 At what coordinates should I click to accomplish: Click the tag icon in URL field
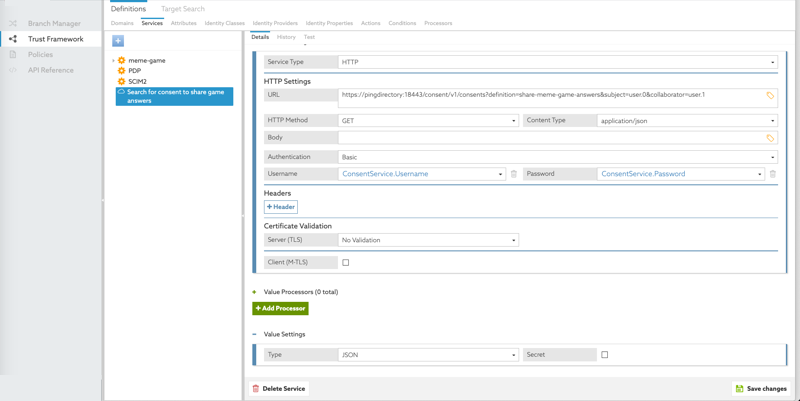pyautogui.click(x=770, y=96)
